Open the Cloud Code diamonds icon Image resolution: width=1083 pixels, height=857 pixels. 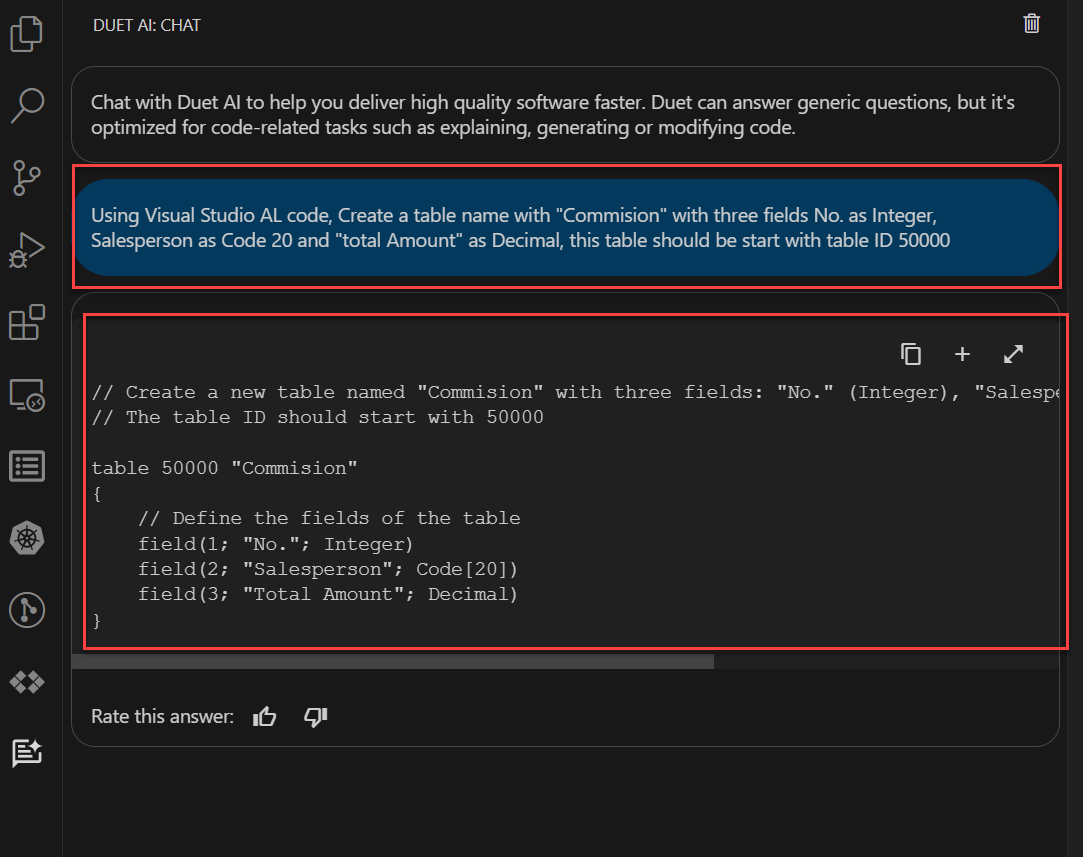27,682
